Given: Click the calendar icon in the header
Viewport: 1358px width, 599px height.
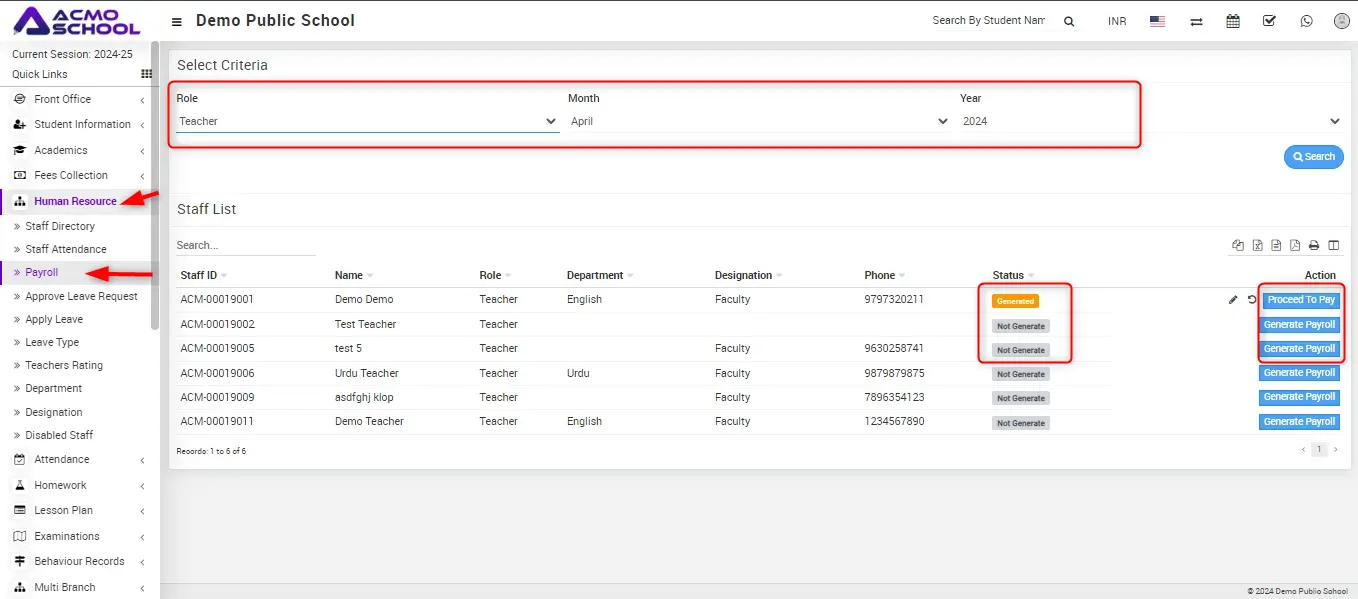Looking at the screenshot, I should click(x=1233, y=21).
